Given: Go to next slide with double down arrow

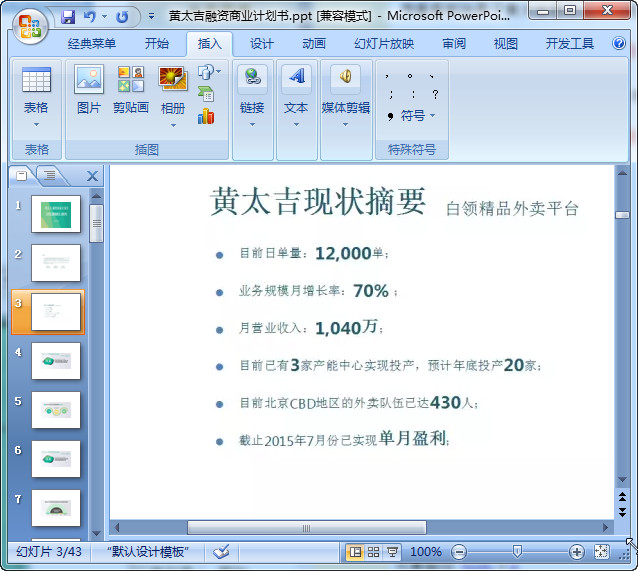Looking at the screenshot, I should [x=622, y=512].
